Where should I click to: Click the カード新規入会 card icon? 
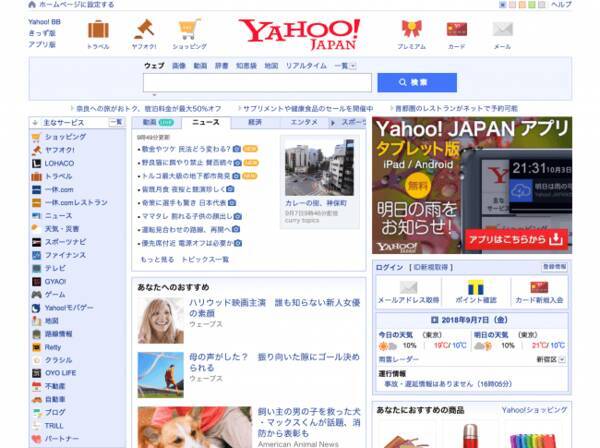[x=539, y=287]
